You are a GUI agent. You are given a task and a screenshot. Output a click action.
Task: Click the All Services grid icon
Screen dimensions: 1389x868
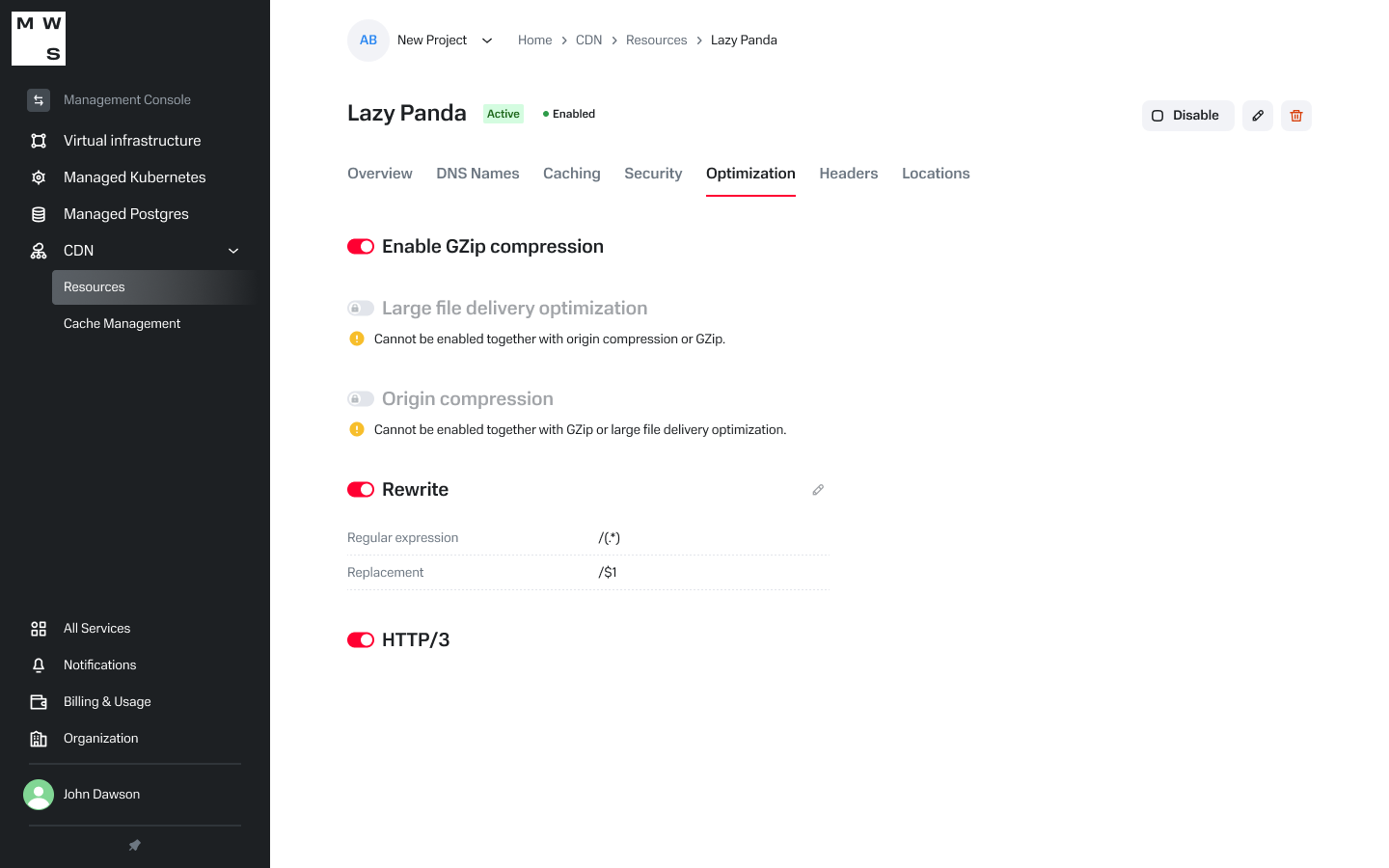click(x=39, y=629)
